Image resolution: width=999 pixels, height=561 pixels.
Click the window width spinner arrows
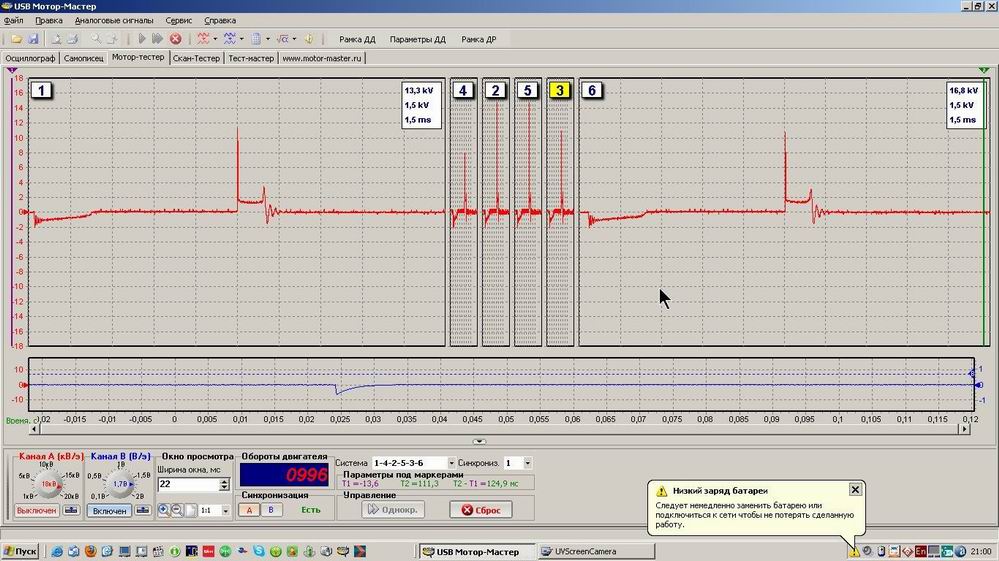point(224,484)
